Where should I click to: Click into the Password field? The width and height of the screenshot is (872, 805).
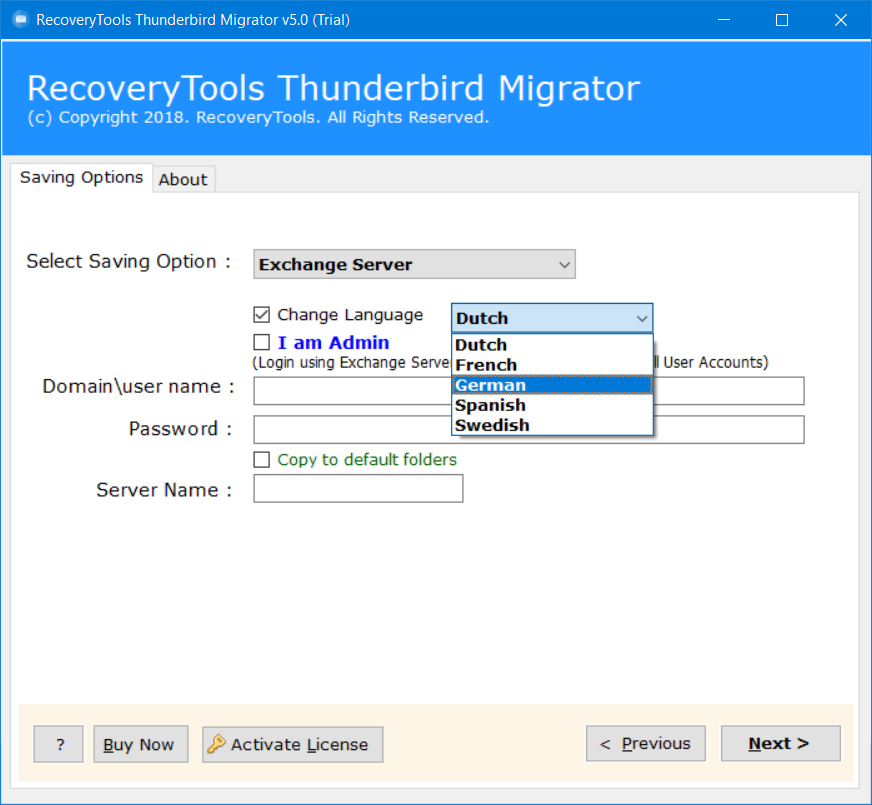(x=529, y=429)
